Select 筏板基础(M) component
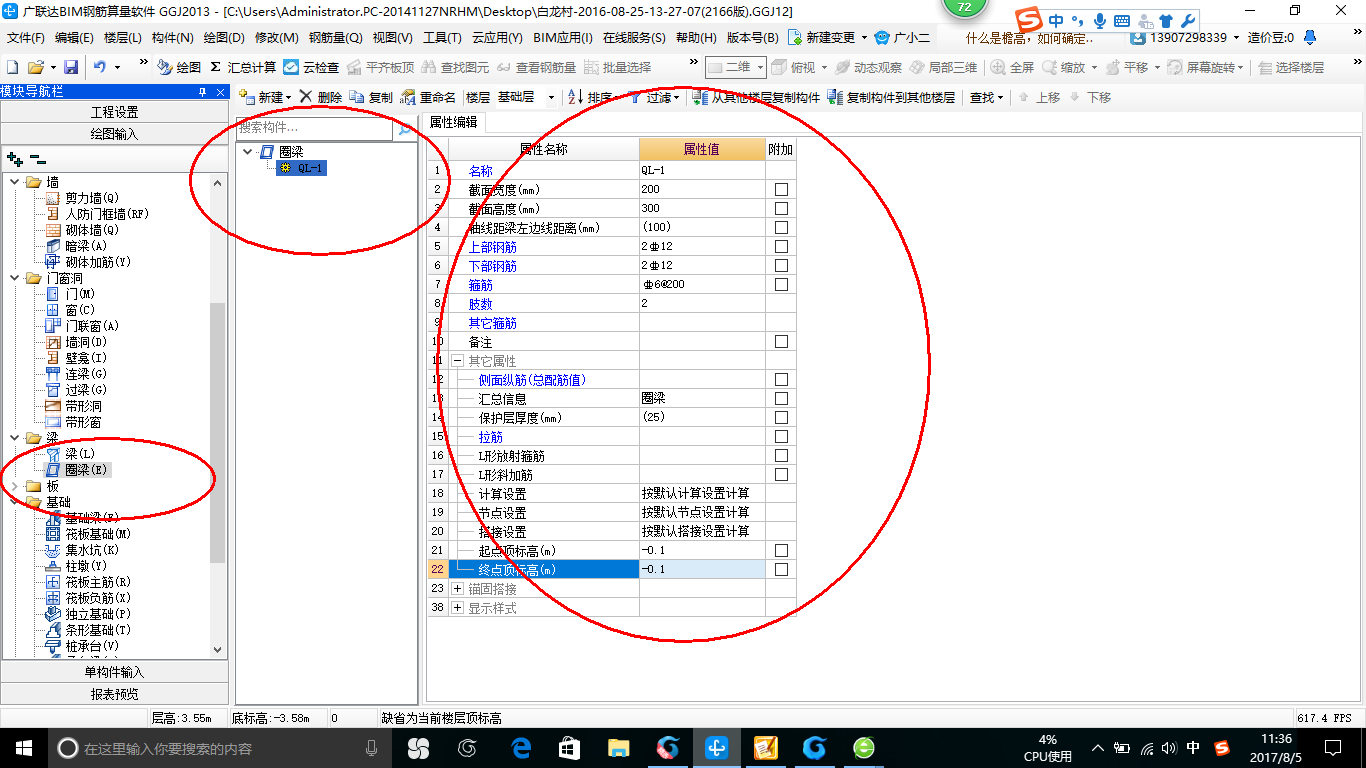The image size is (1366, 768). coord(89,534)
